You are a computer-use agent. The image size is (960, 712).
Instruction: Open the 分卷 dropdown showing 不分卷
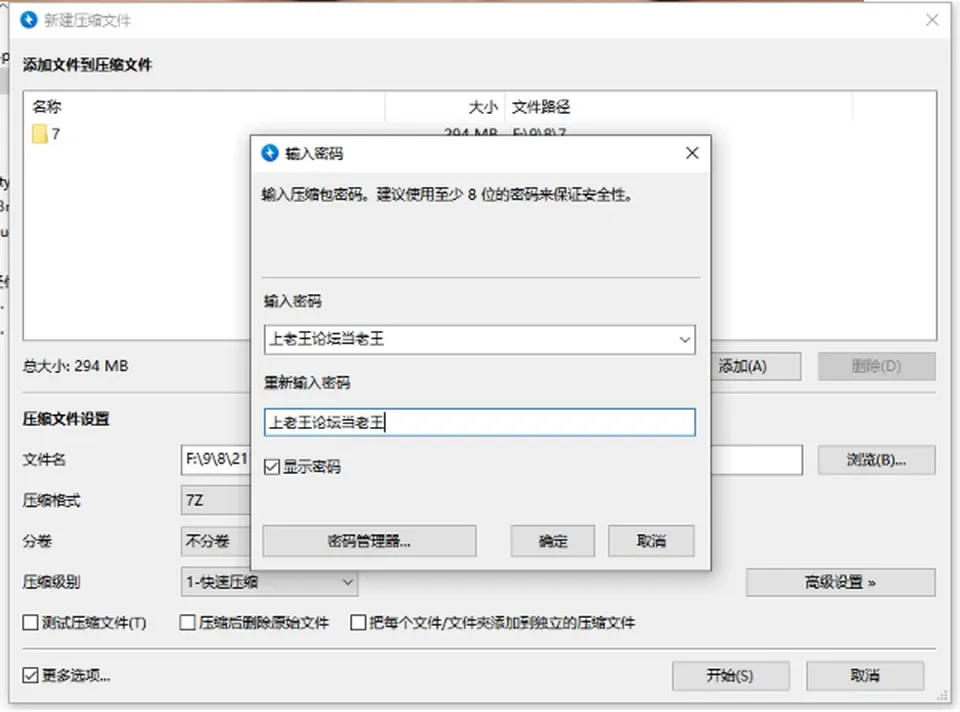[x=216, y=541]
